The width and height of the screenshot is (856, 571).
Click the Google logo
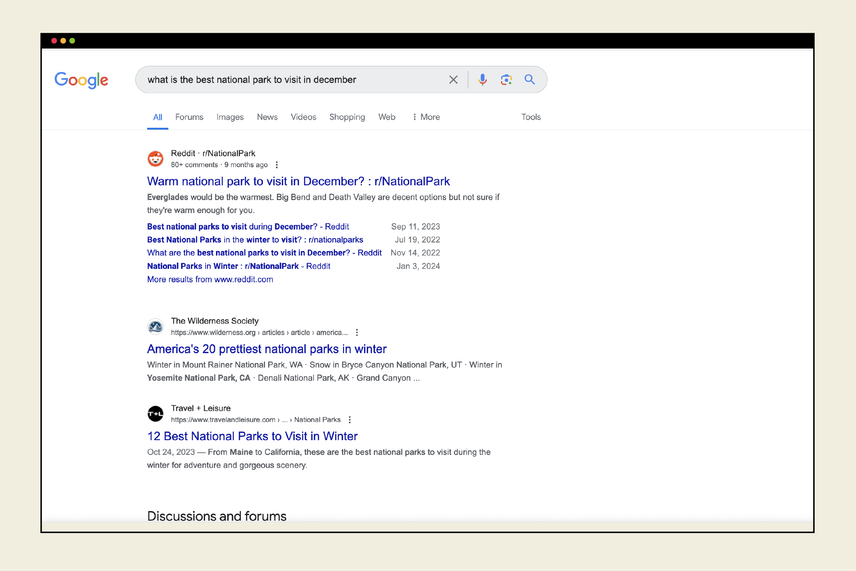click(81, 80)
